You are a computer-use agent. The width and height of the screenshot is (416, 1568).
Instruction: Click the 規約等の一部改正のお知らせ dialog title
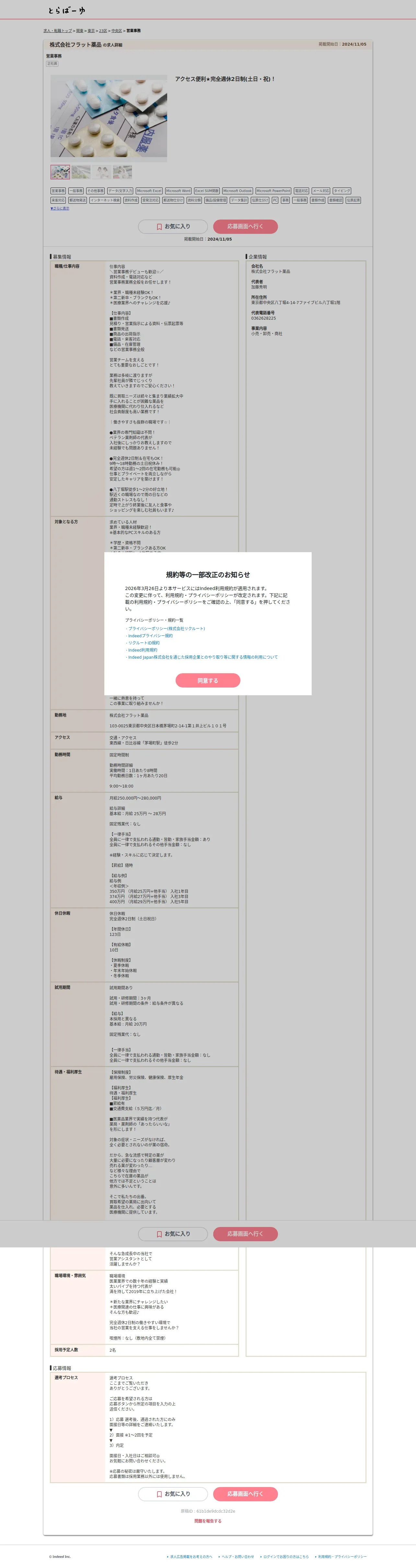(x=208, y=574)
